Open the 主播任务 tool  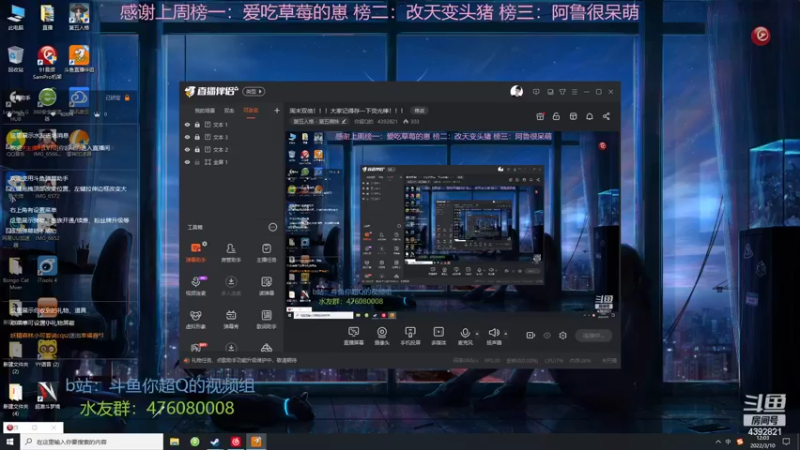coord(266,253)
